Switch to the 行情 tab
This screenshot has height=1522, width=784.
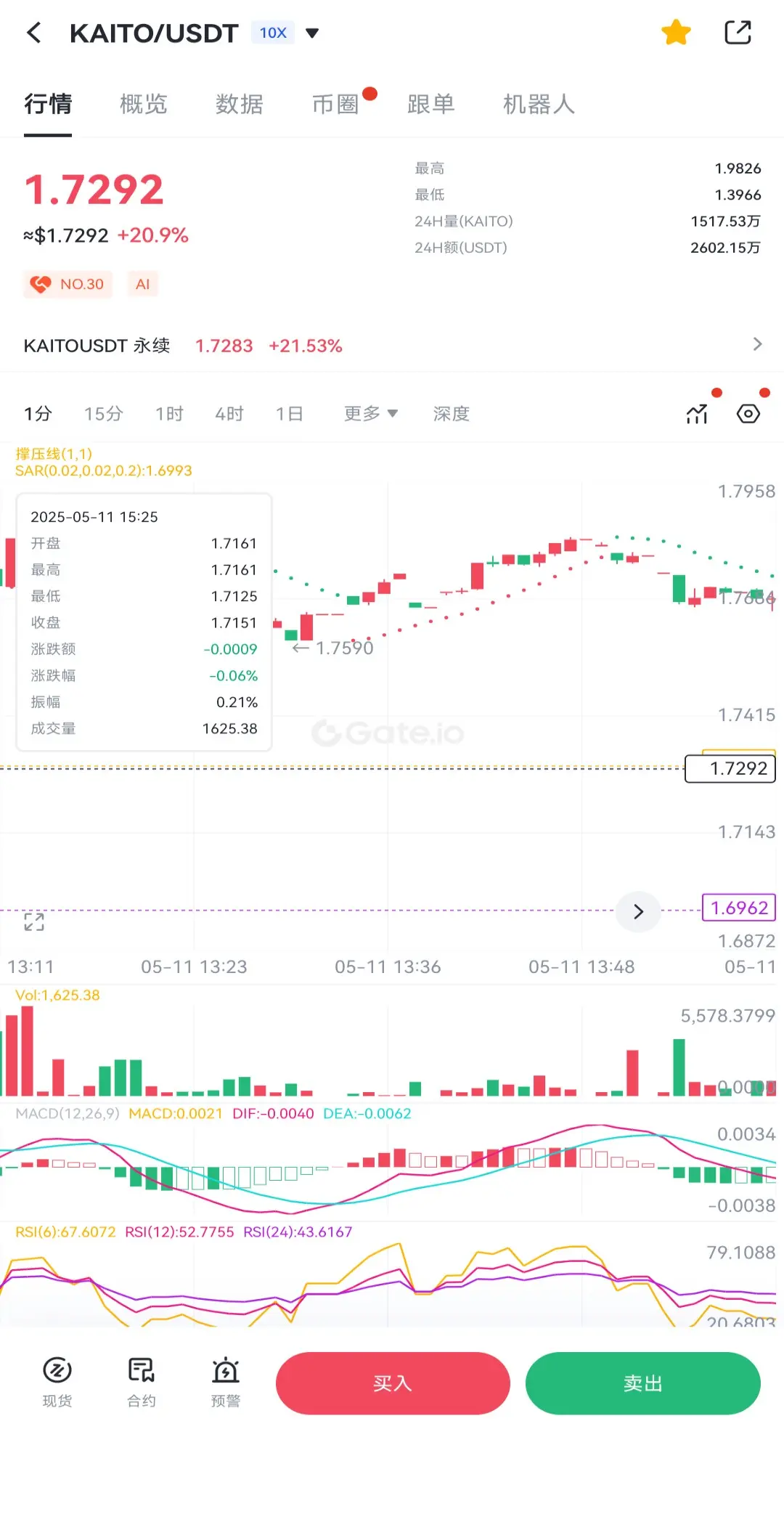[x=48, y=104]
